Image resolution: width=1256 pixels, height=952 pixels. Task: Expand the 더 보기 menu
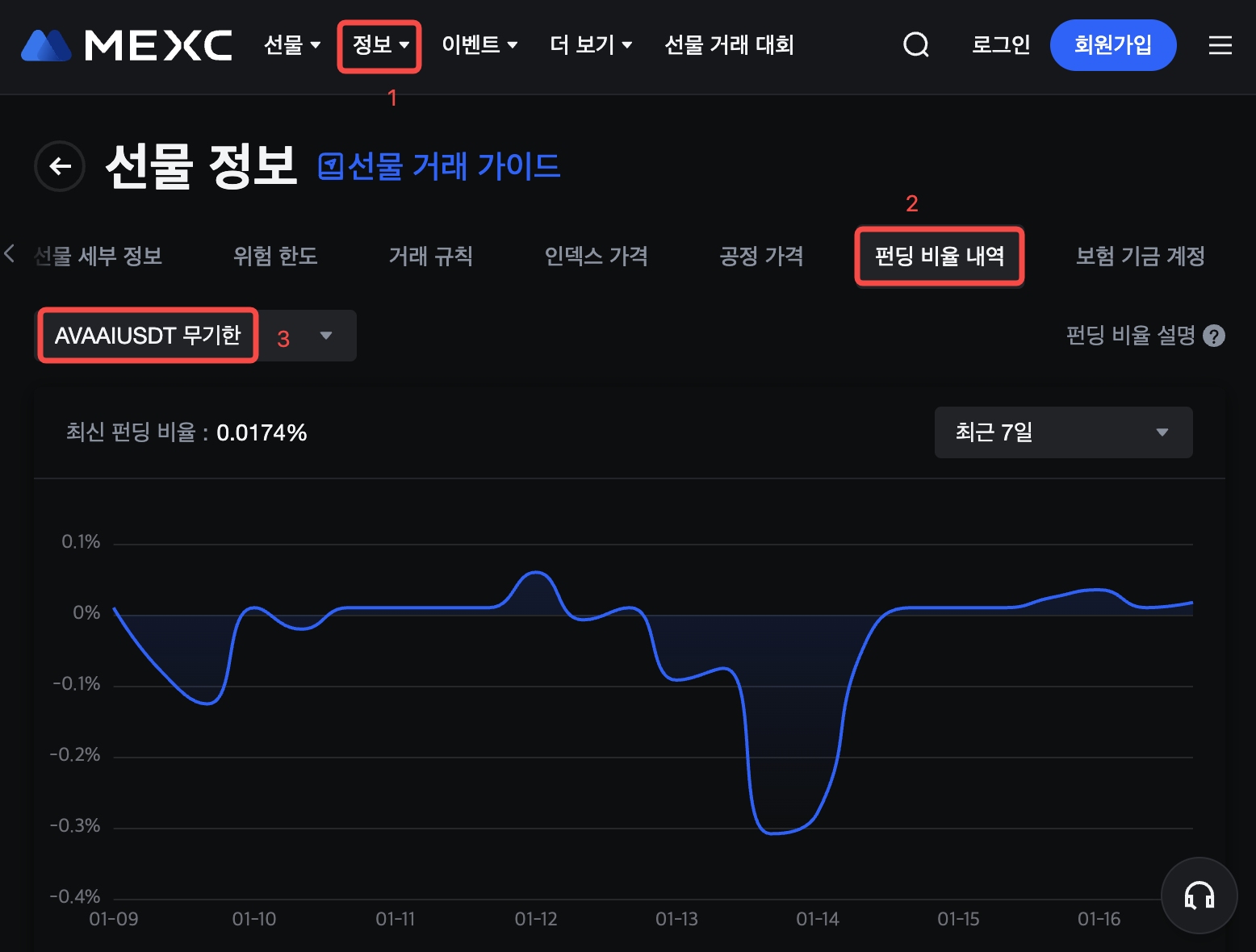(590, 45)
